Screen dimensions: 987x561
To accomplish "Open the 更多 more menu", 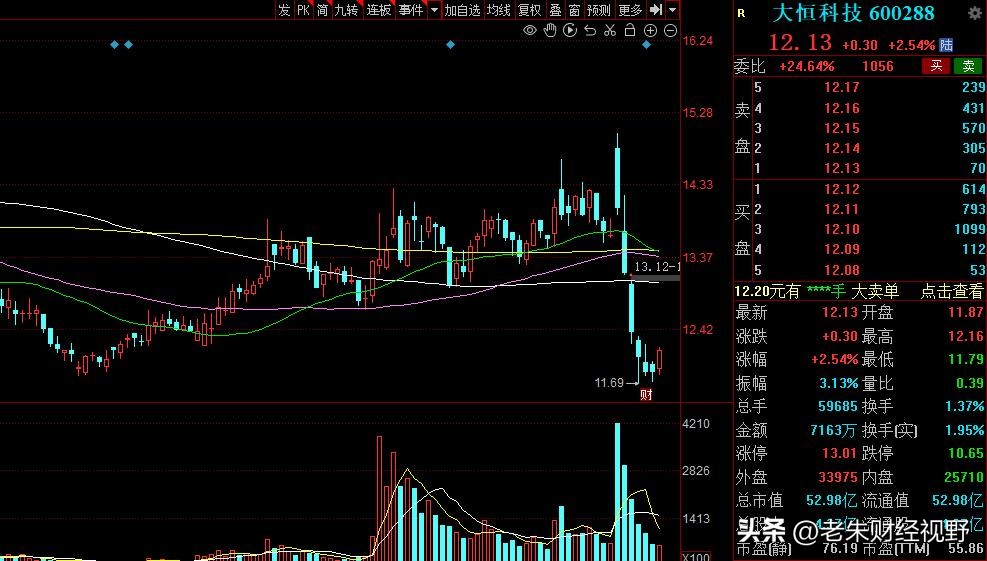I will [x=630, y=9].
